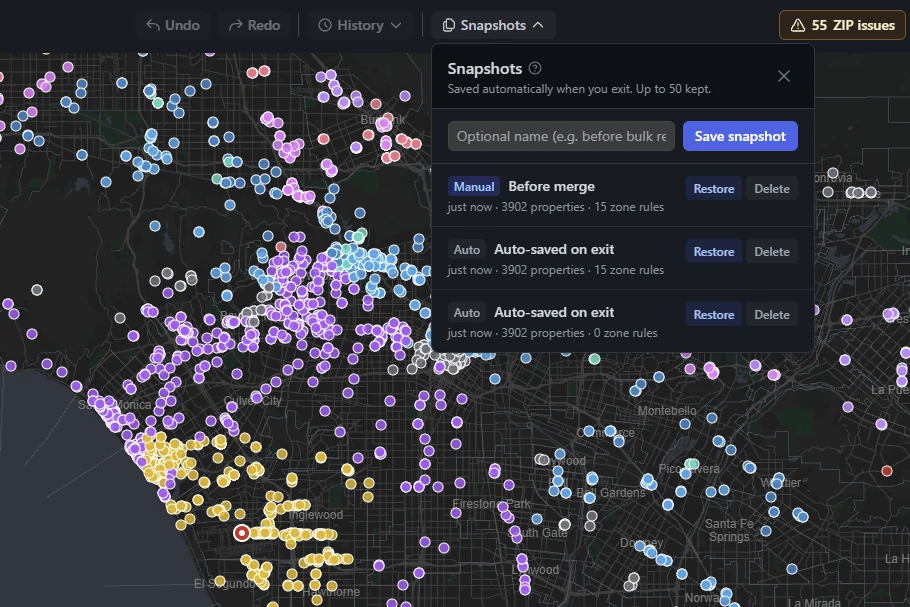The image size is (910, 607).
Task: Delete auto-saved snapshot with 0 zone rules
Action: [771, 315]
